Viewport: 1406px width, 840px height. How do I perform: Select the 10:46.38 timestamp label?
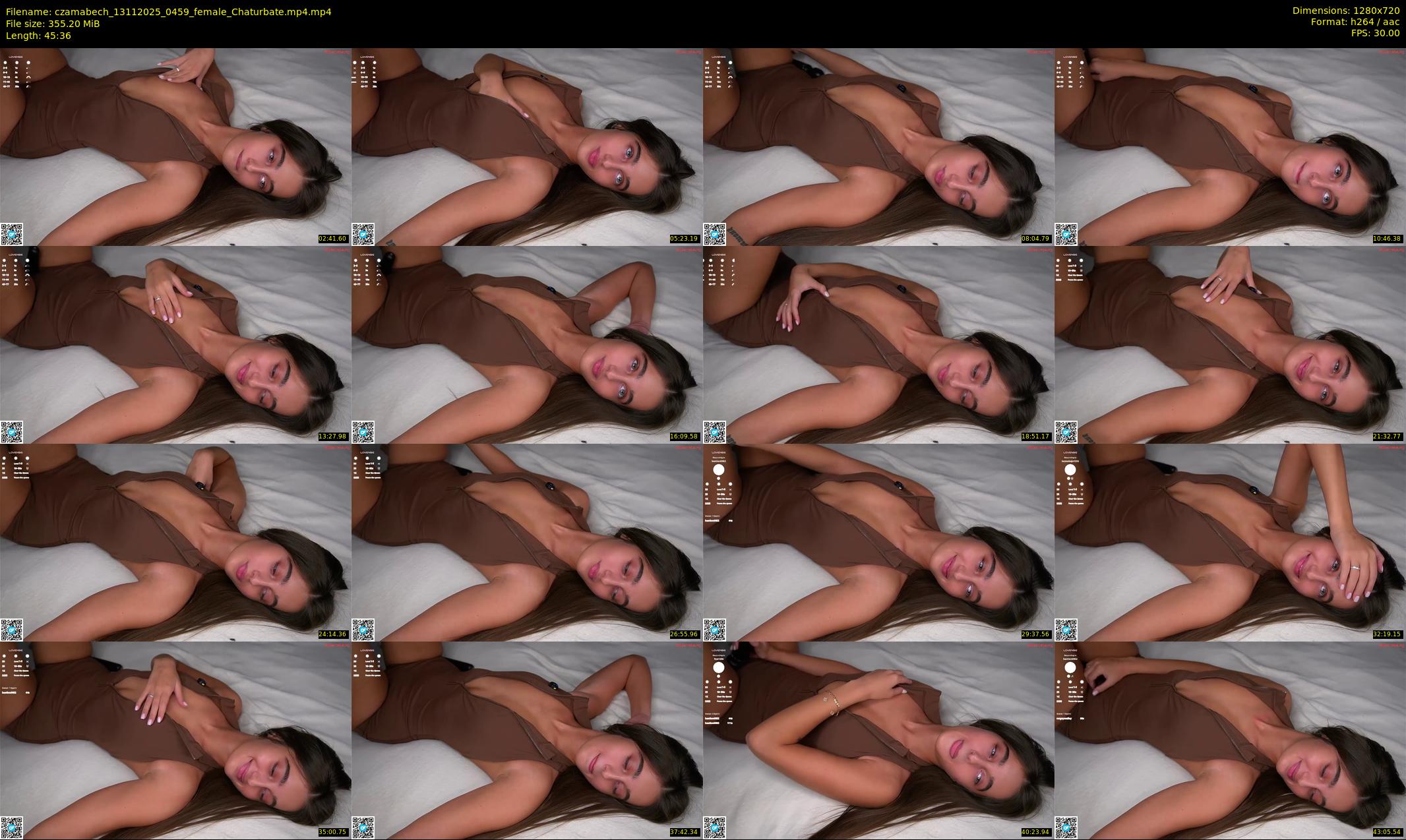[1388, 239]
